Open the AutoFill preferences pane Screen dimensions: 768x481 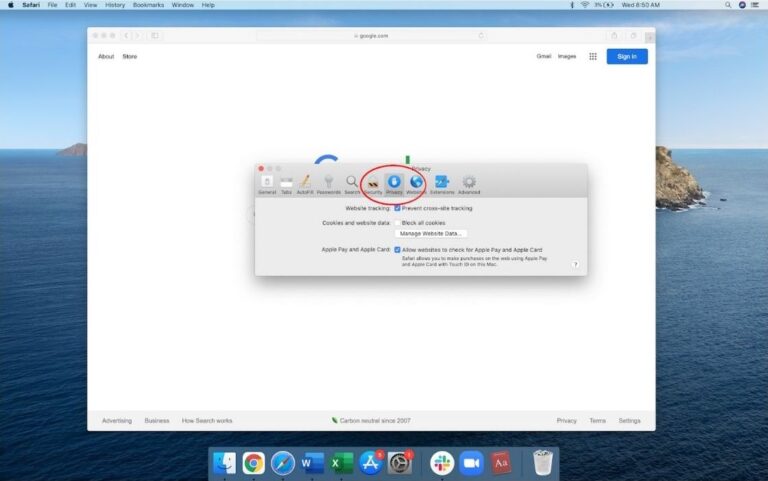click(304, 183)
